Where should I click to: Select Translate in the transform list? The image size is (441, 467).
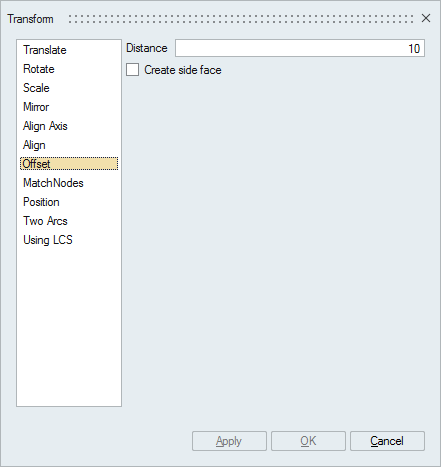[x=45, y=50]
